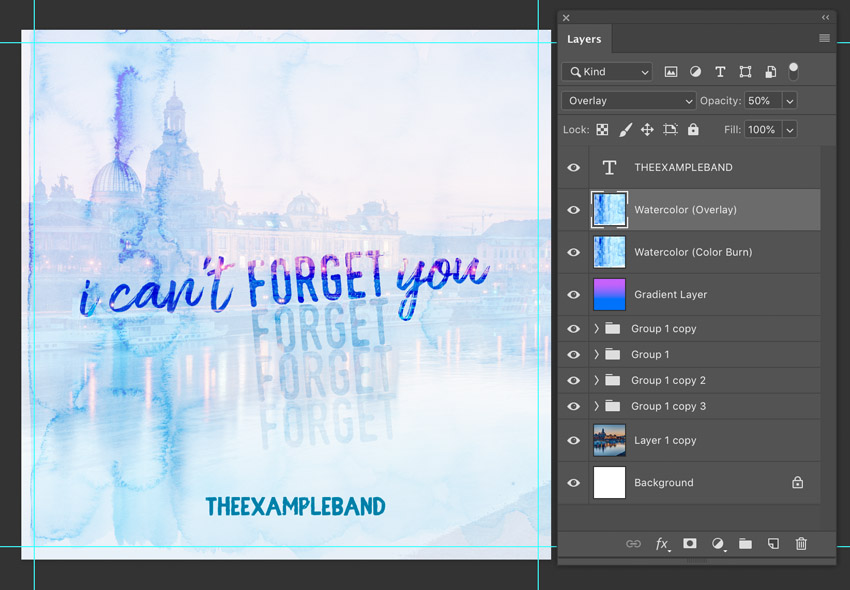Image resolution: width=850 pixels, height=590 pixels.
Task: Open the Kind filter dropdown
Action: point(607,72)
